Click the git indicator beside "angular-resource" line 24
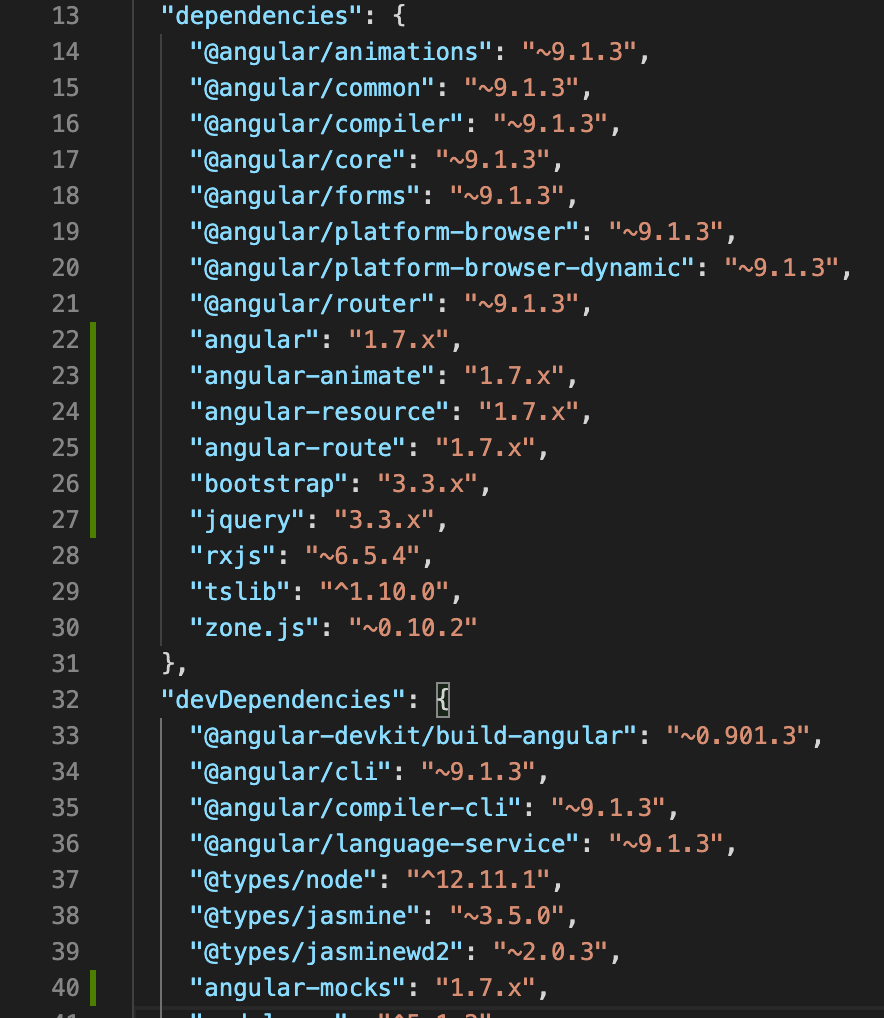The width and height of the screenshot is (884, 1018). (94, 411)
